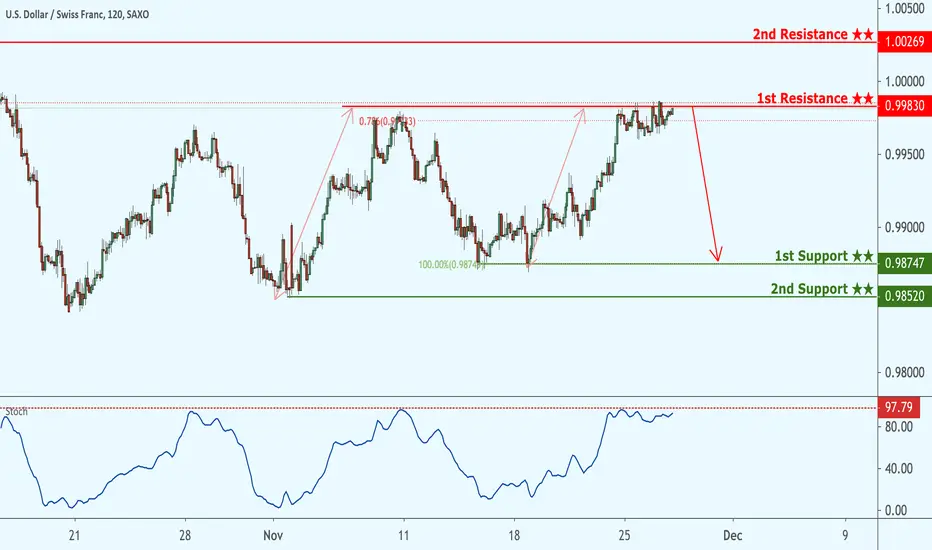Click the green 0.98747 price tag
Image resolution: width=932 pixels, height=550 pixels.
pos(905,263)
